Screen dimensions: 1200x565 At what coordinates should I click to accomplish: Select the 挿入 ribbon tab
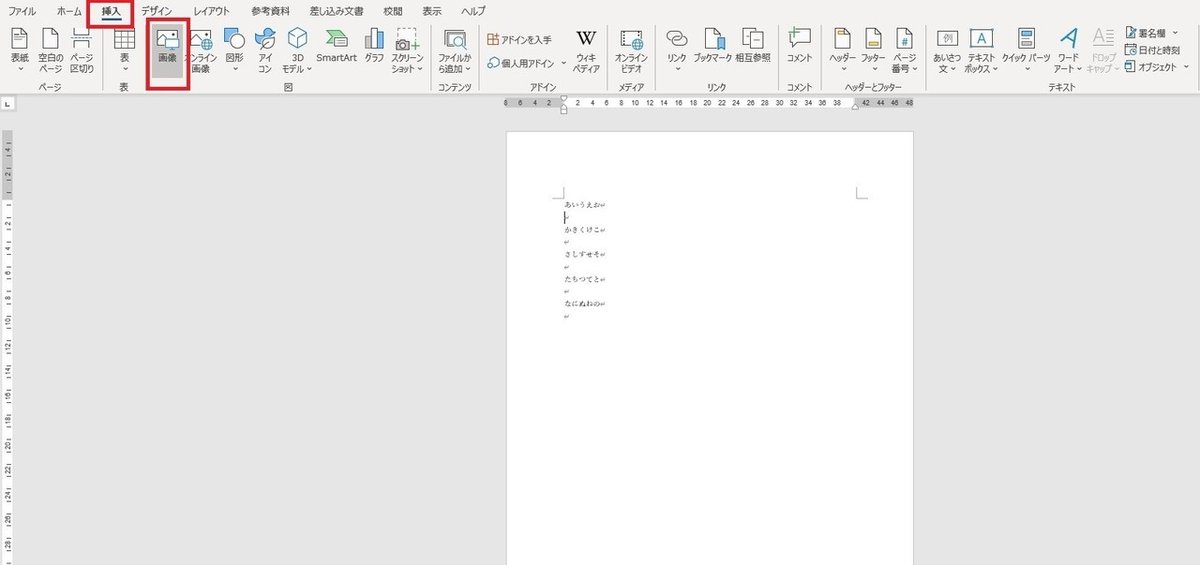(x=110, y=12)
